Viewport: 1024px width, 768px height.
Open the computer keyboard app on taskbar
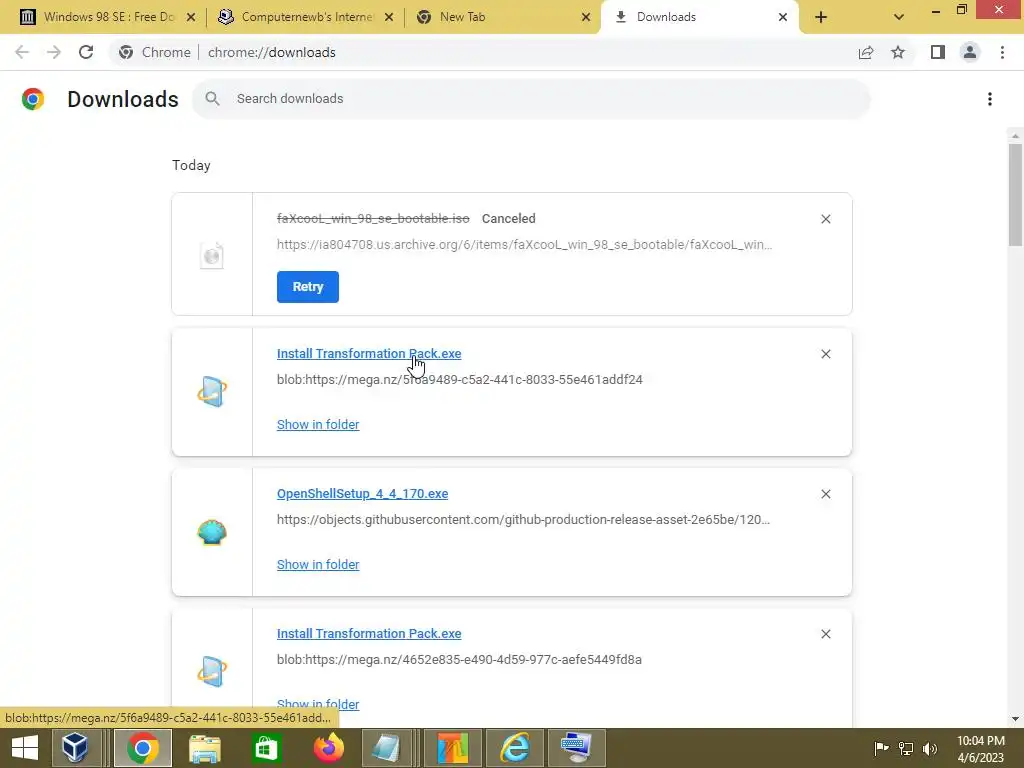click(577, 748)
